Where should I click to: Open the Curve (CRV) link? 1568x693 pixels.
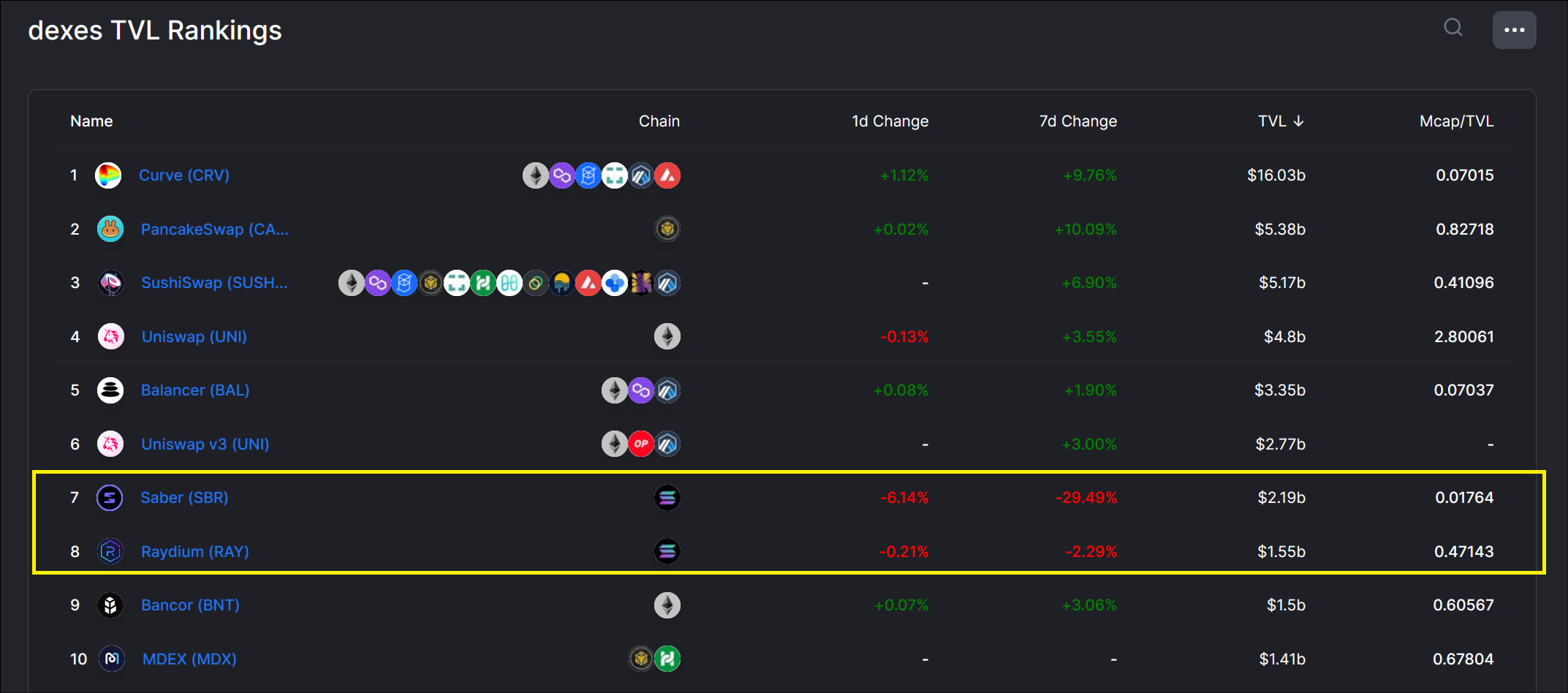[184, 175]
